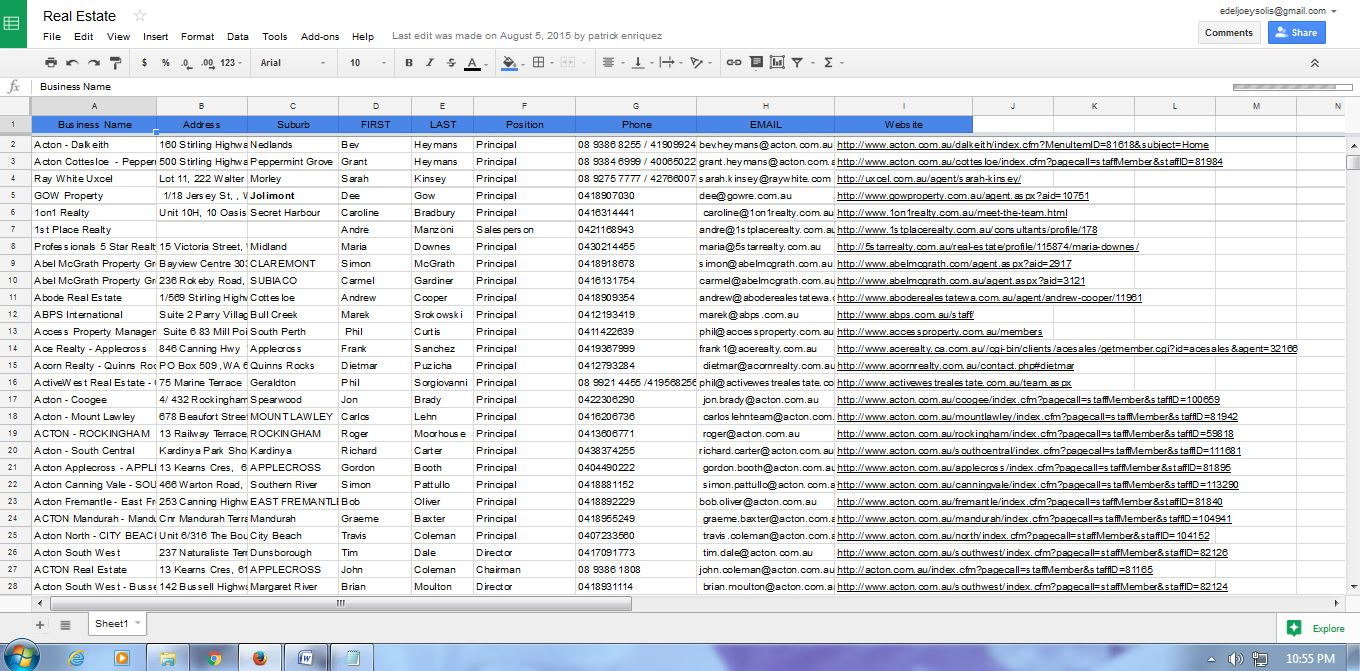Open the Functions sigma menu

(829, 62)
